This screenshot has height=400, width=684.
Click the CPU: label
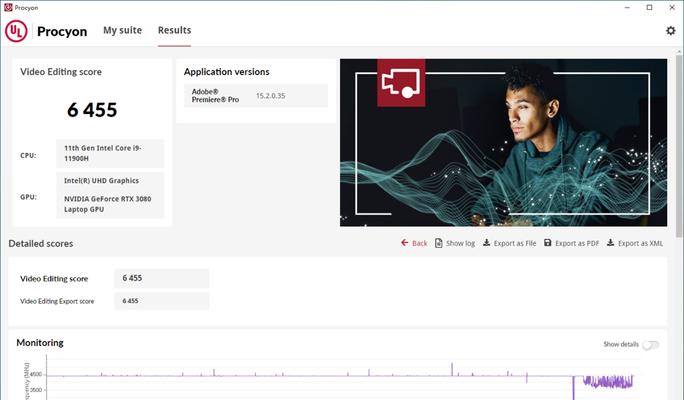[28, 156]
